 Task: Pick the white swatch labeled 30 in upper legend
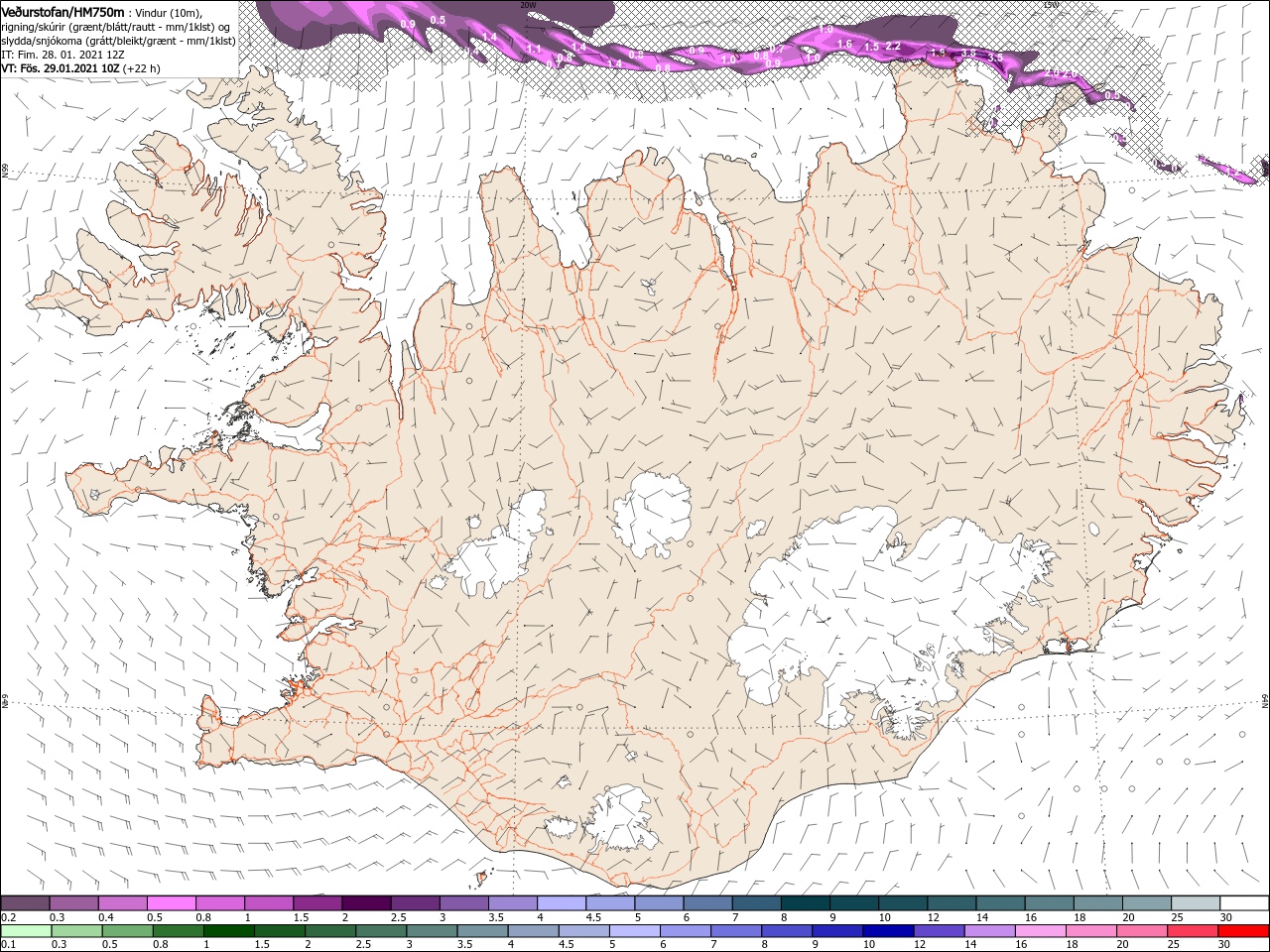pyautogui.click(x=1243, y=903)
